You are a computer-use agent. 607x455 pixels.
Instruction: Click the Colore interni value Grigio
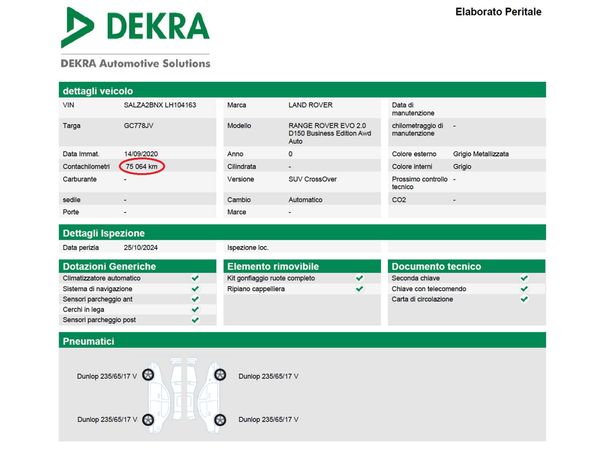(462, 167)
